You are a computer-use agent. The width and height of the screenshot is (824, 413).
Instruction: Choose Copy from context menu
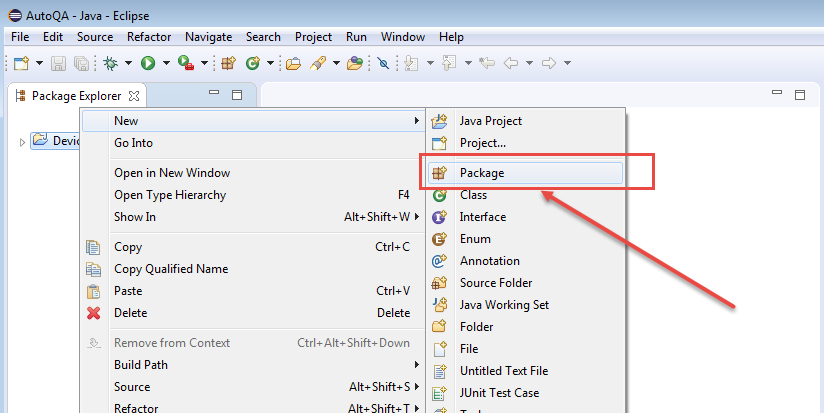point(253,247)
